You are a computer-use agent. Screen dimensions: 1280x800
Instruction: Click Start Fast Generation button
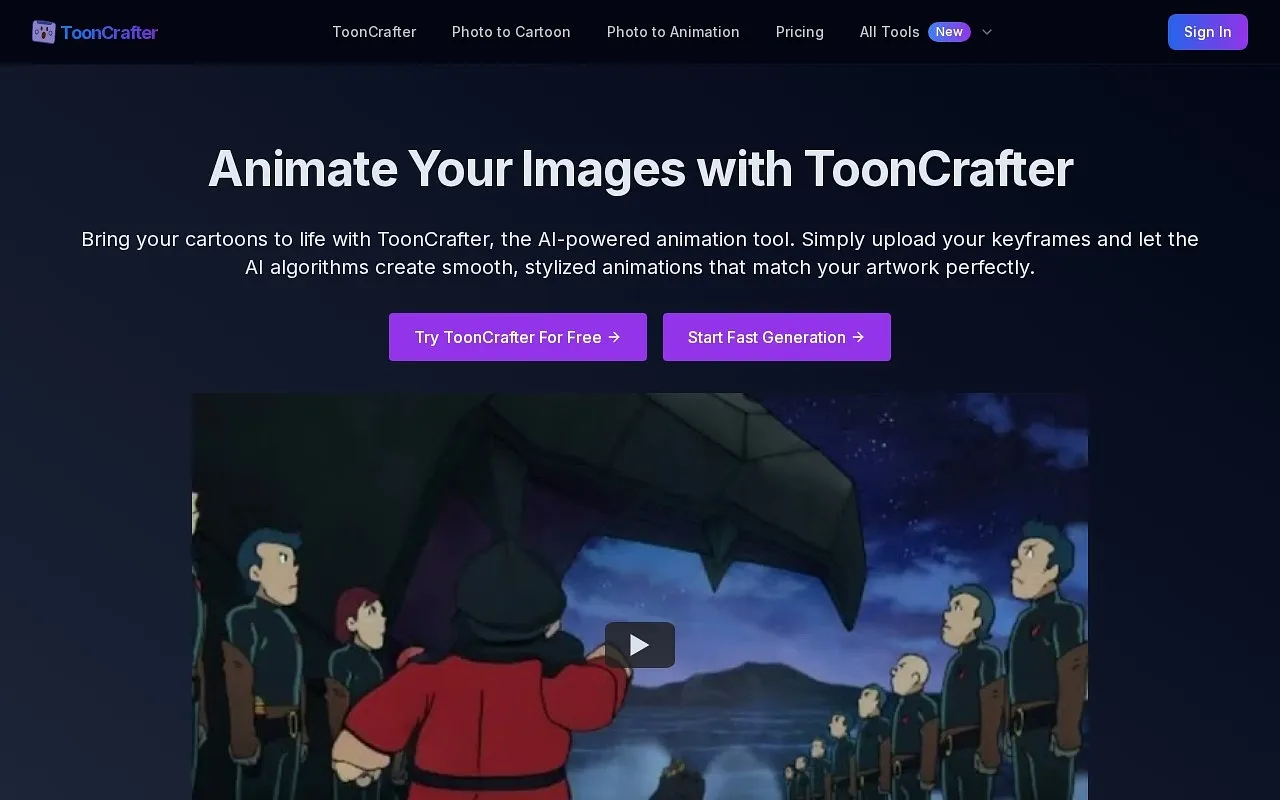[x=777, y=337]
